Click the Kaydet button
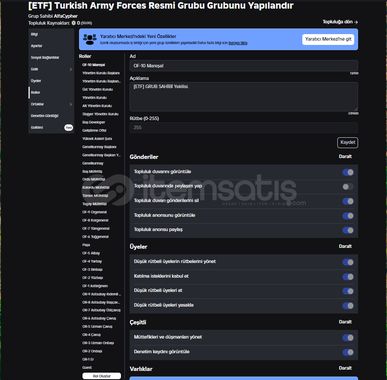The width and height of the screenshot is (387, 380). pyautogui.click(x=348, y=142)
